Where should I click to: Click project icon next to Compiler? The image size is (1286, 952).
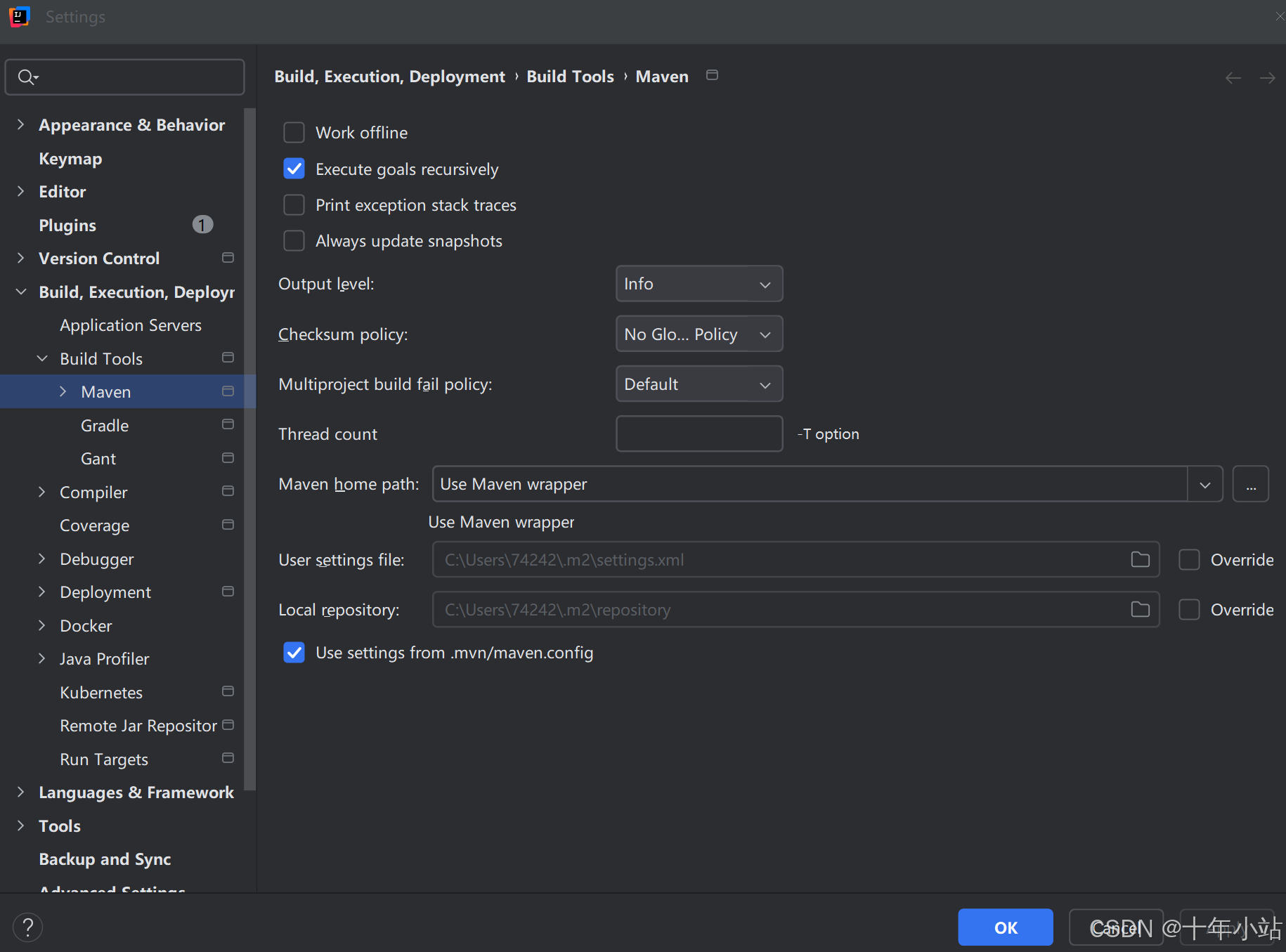coord(228,491)
